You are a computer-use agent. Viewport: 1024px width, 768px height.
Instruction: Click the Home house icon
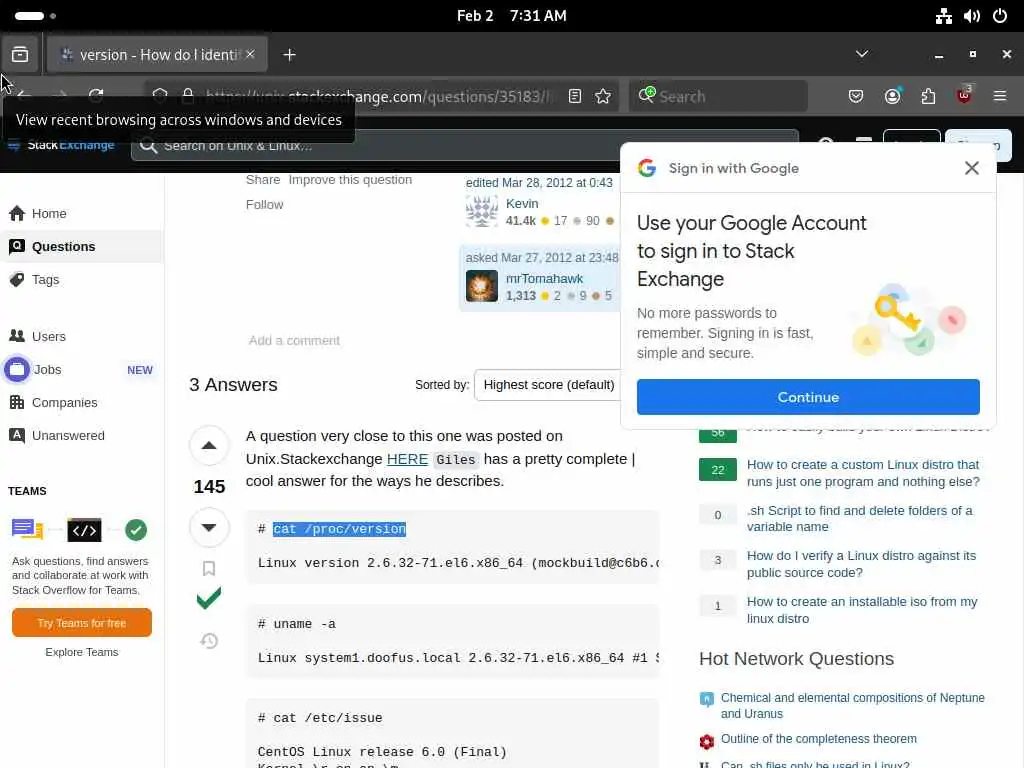(x=17, y=214)
